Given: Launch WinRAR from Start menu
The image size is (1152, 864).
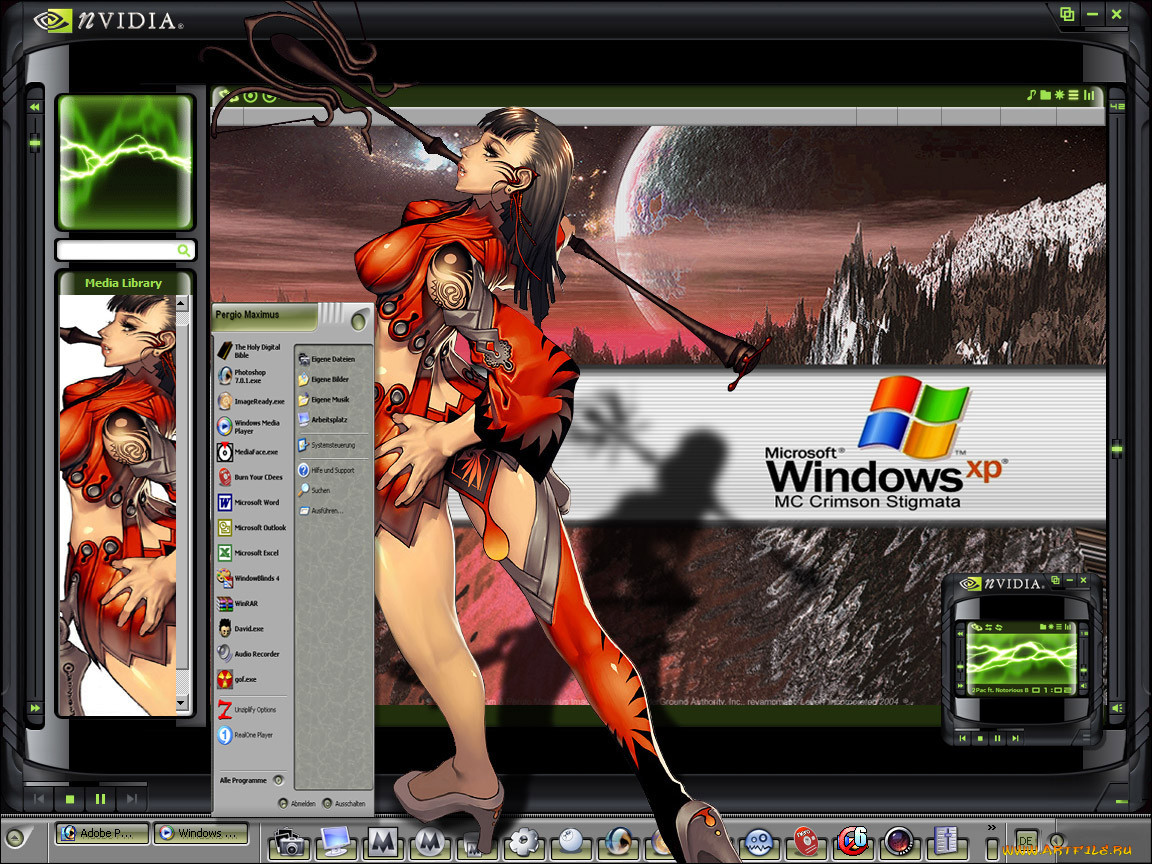Looking at the screenshot, I should (238, 603).
